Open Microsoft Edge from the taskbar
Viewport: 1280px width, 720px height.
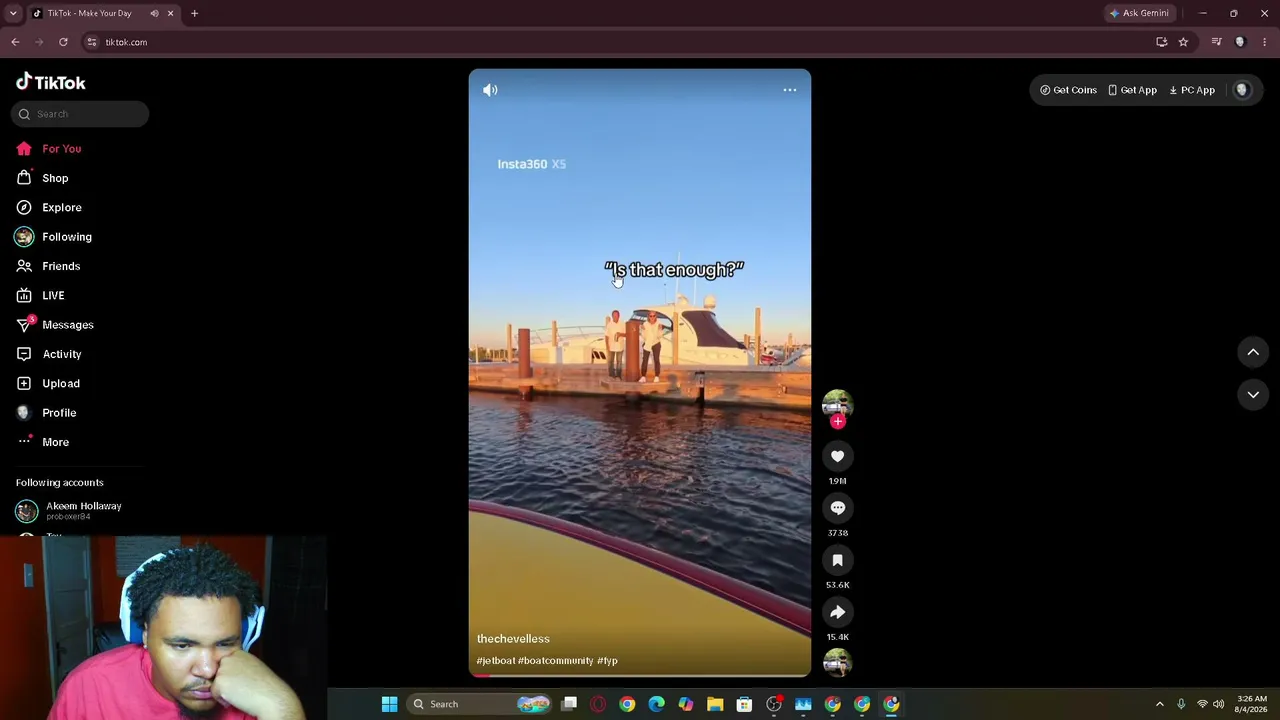(x=656, y=704)
